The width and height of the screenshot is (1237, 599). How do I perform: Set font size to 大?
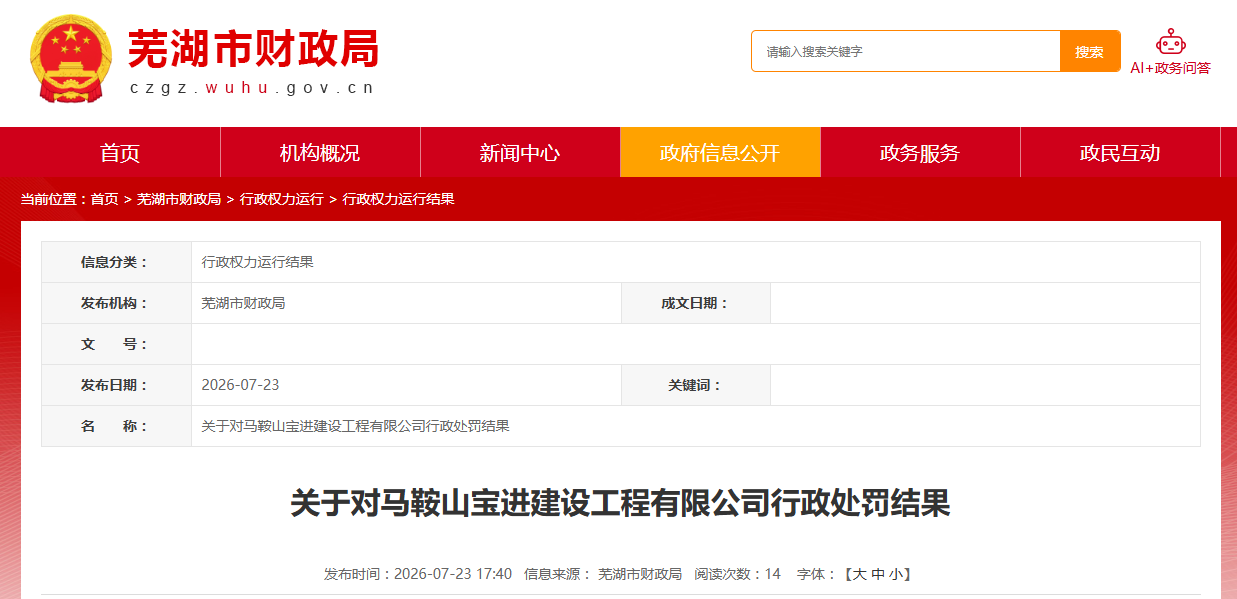coord(859,574)
